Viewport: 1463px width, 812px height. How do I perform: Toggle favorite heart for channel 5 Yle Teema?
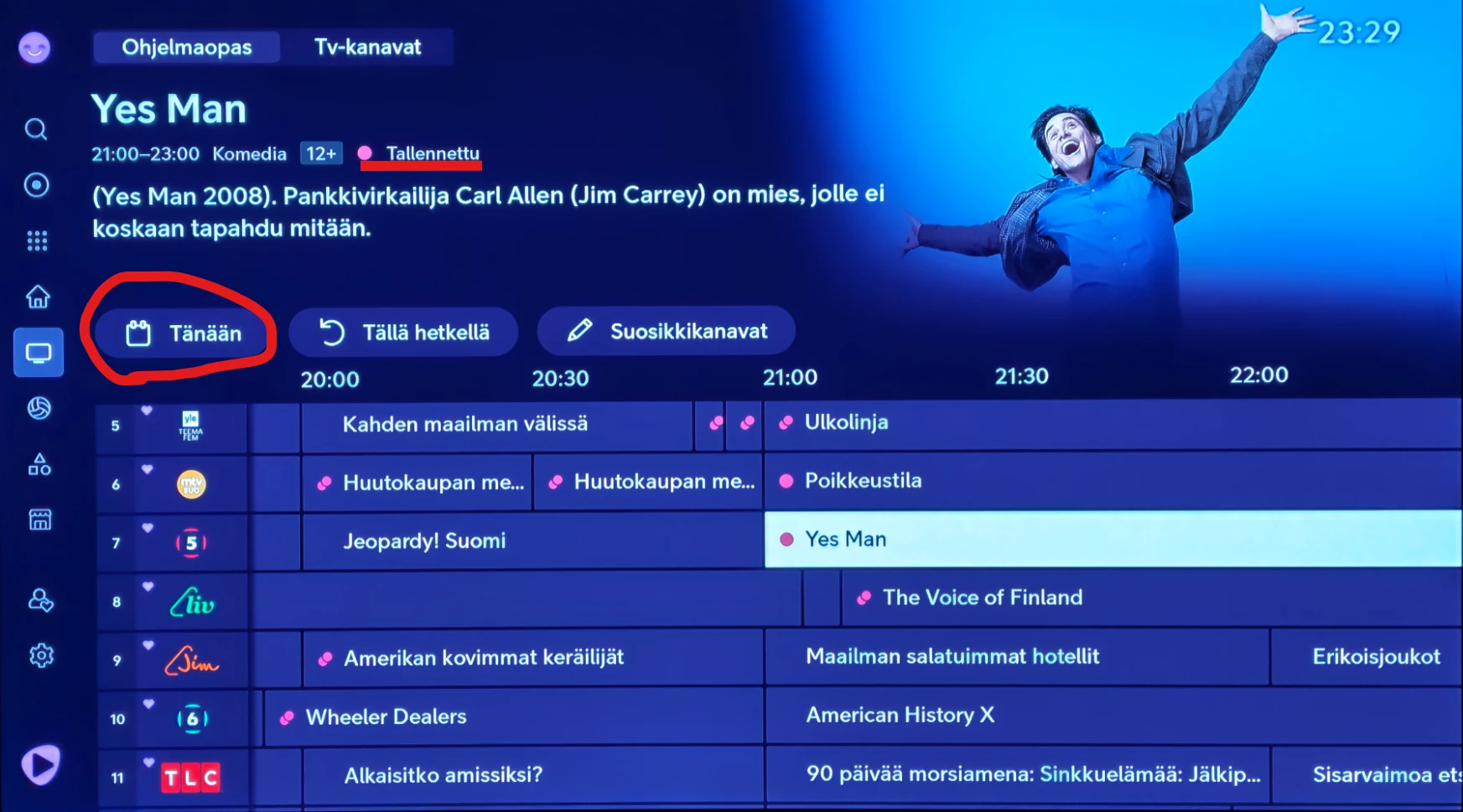click(x=147, y=411)
